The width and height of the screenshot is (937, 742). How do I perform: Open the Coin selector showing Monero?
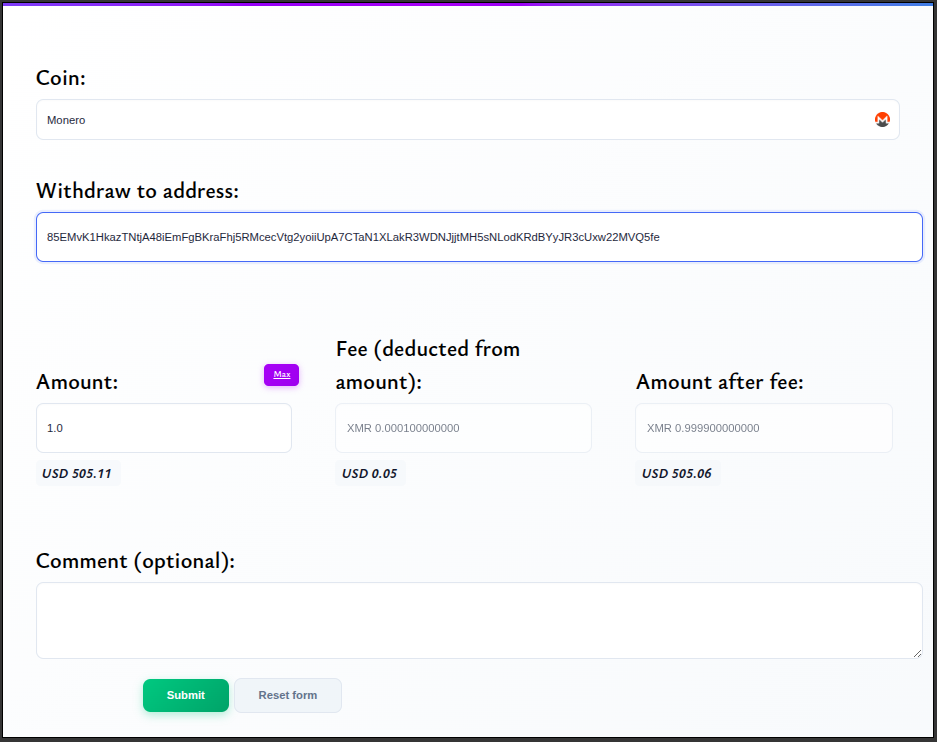pos(450,120)
